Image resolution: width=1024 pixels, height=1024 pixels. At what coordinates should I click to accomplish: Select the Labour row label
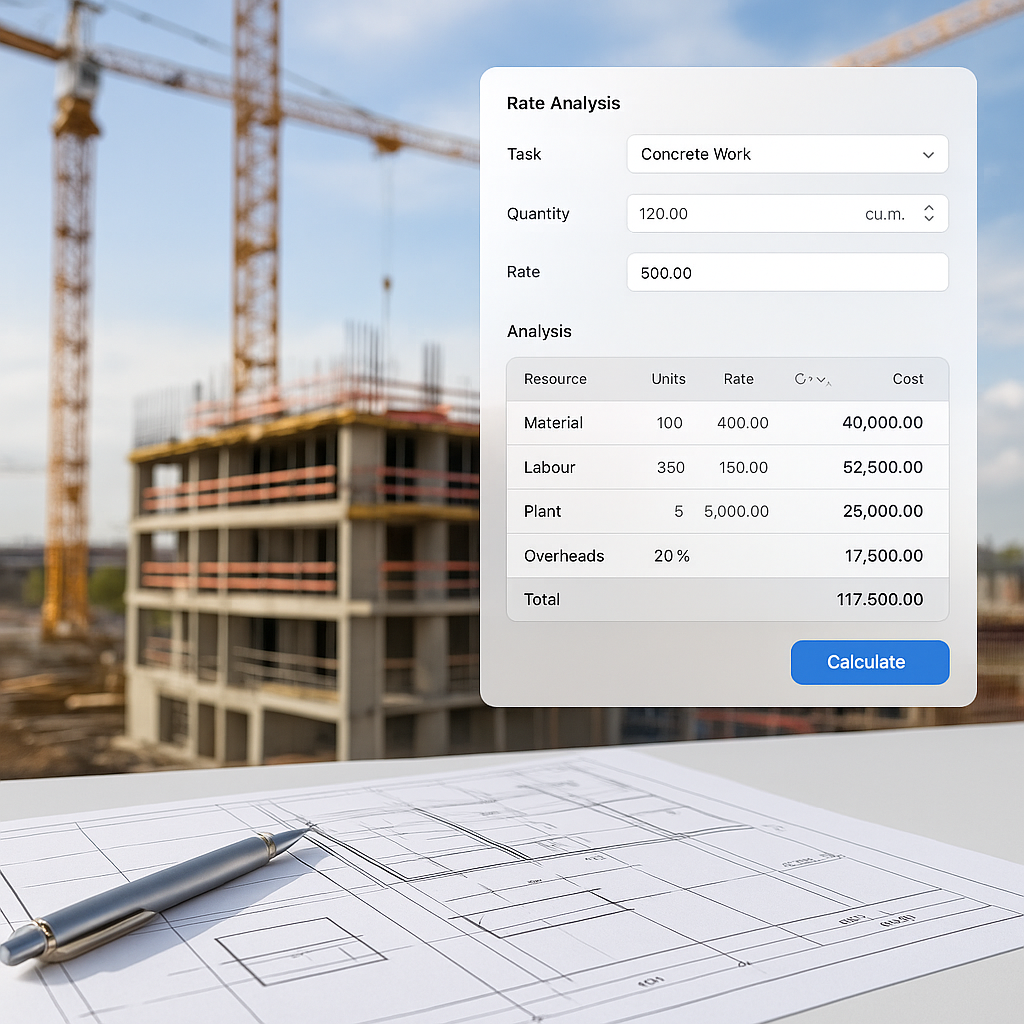[549, 468]
